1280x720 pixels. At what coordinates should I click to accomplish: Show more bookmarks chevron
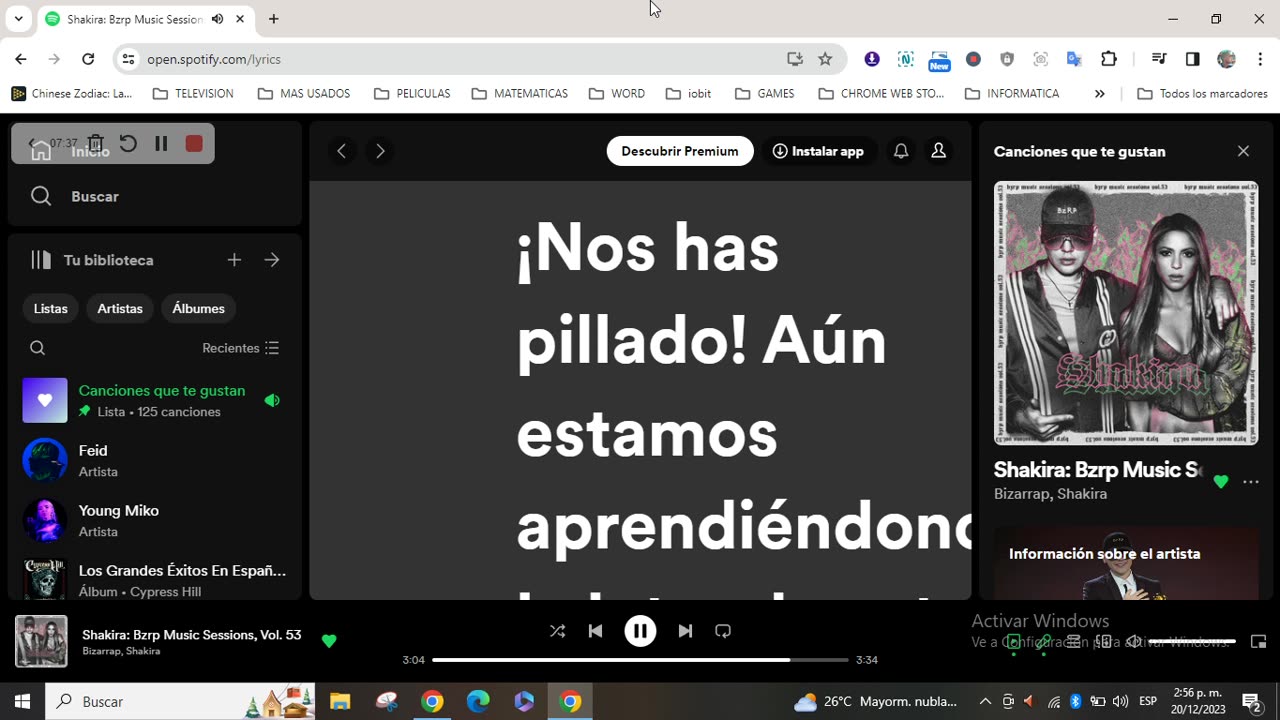coord(1100,93)
